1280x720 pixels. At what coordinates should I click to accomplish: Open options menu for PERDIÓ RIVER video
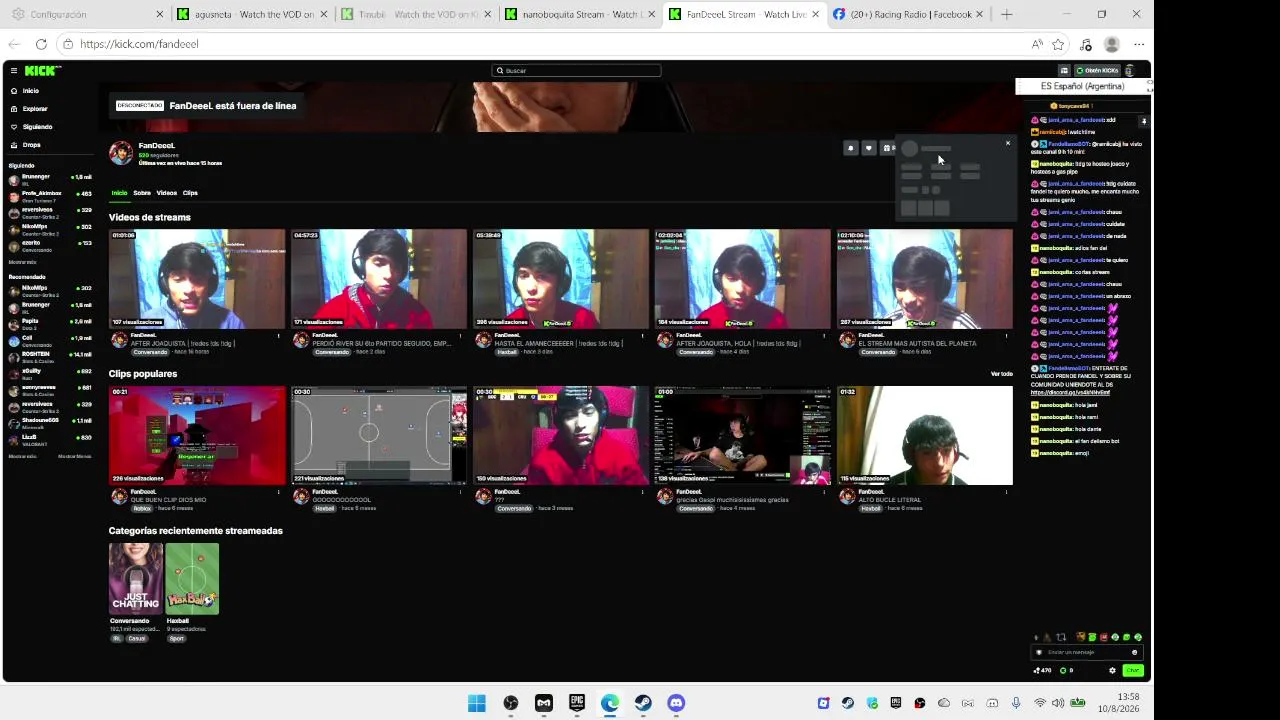(x=461, y=336)
